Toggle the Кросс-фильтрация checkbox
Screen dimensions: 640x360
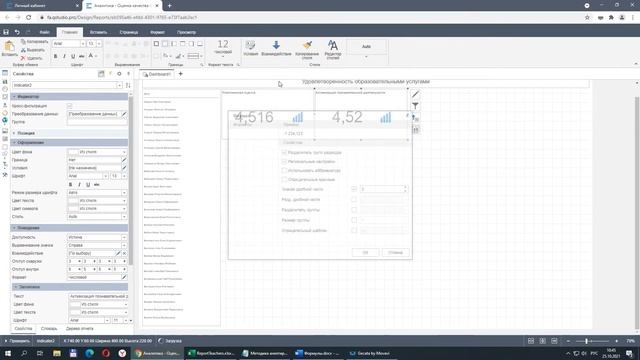(x=69, y=106)
